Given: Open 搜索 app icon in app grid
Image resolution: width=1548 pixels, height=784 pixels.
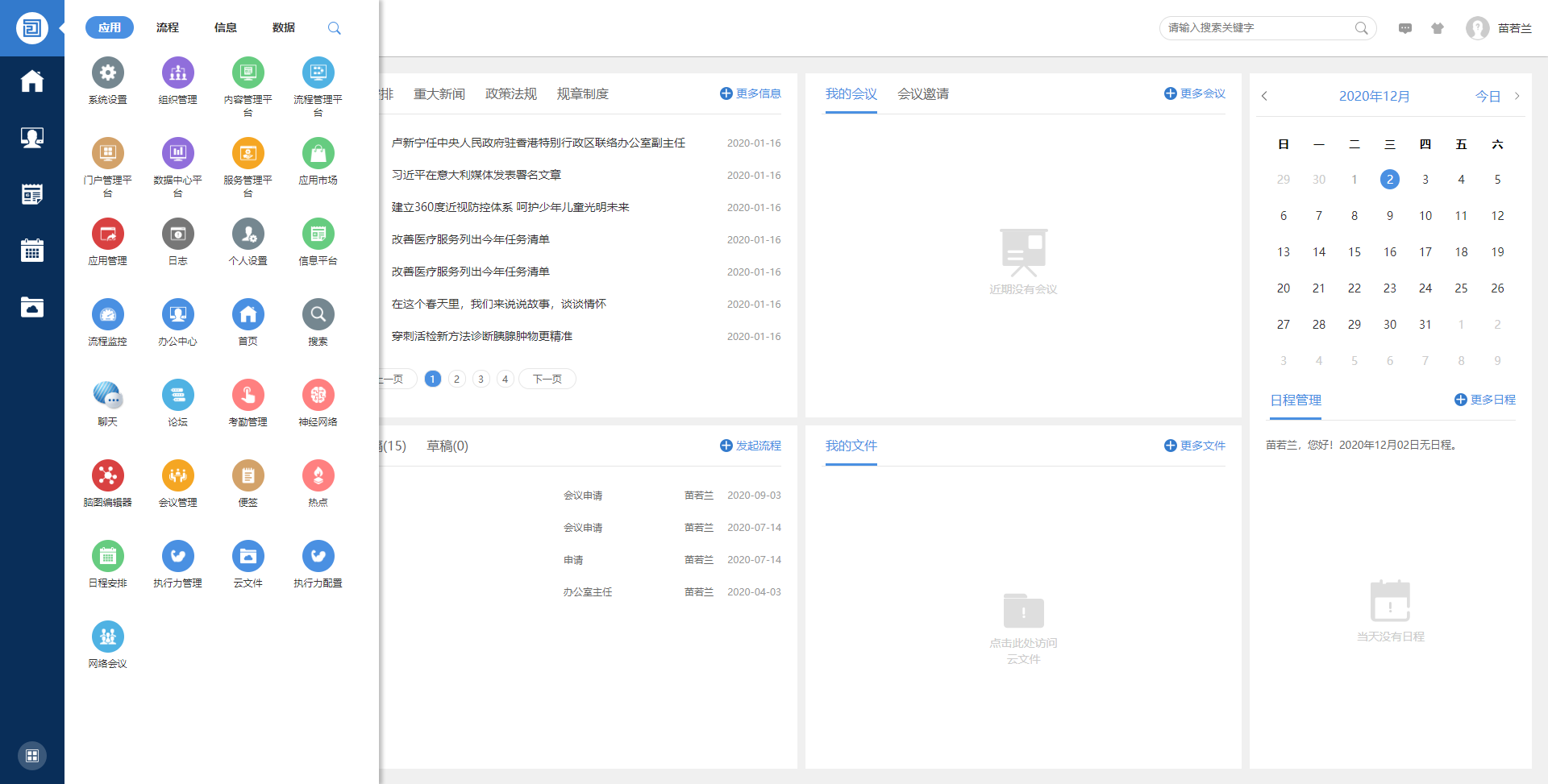Looking at the screenshot, I should tap(318, 314).
